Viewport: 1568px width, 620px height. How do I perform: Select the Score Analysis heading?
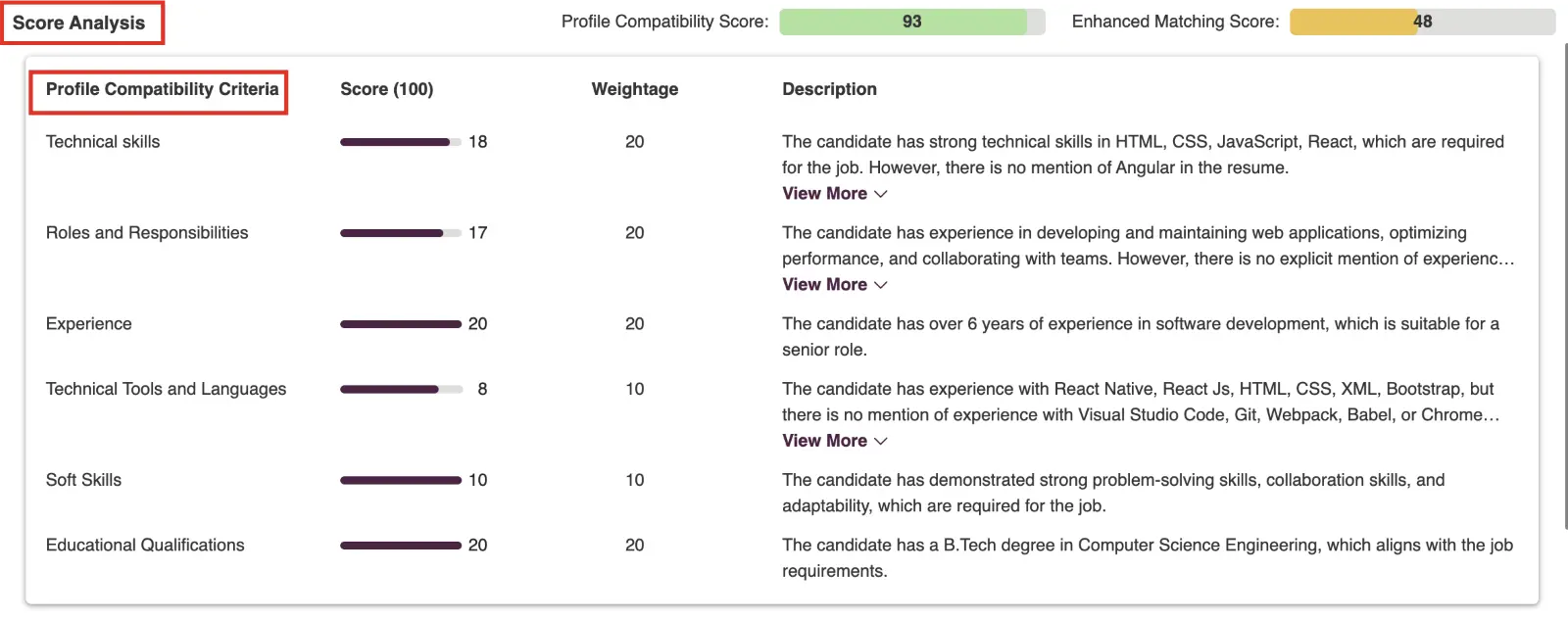(x=78, y=23)
